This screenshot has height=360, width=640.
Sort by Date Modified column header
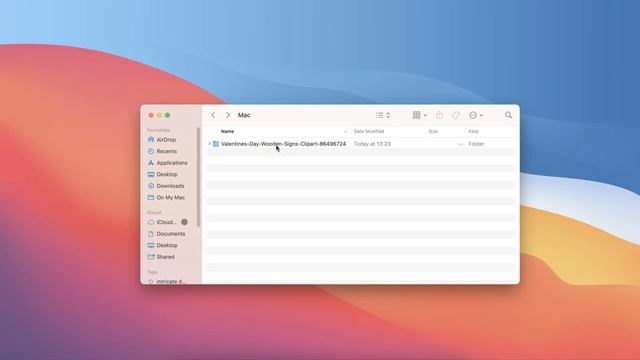(x=369, y=131)
